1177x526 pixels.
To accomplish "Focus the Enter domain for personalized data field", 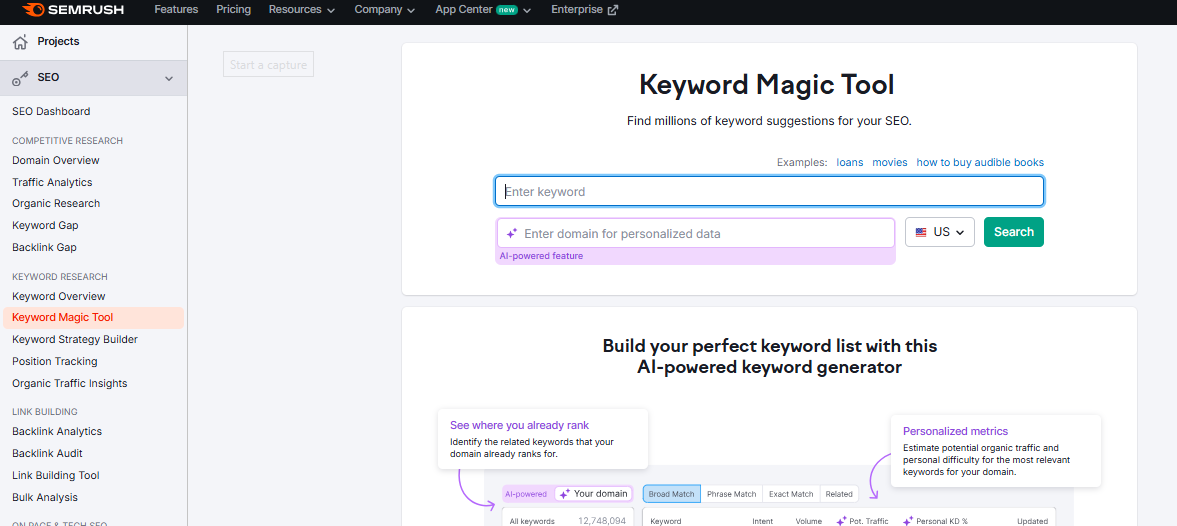I will pyautogui.click(x=696, y=233).
